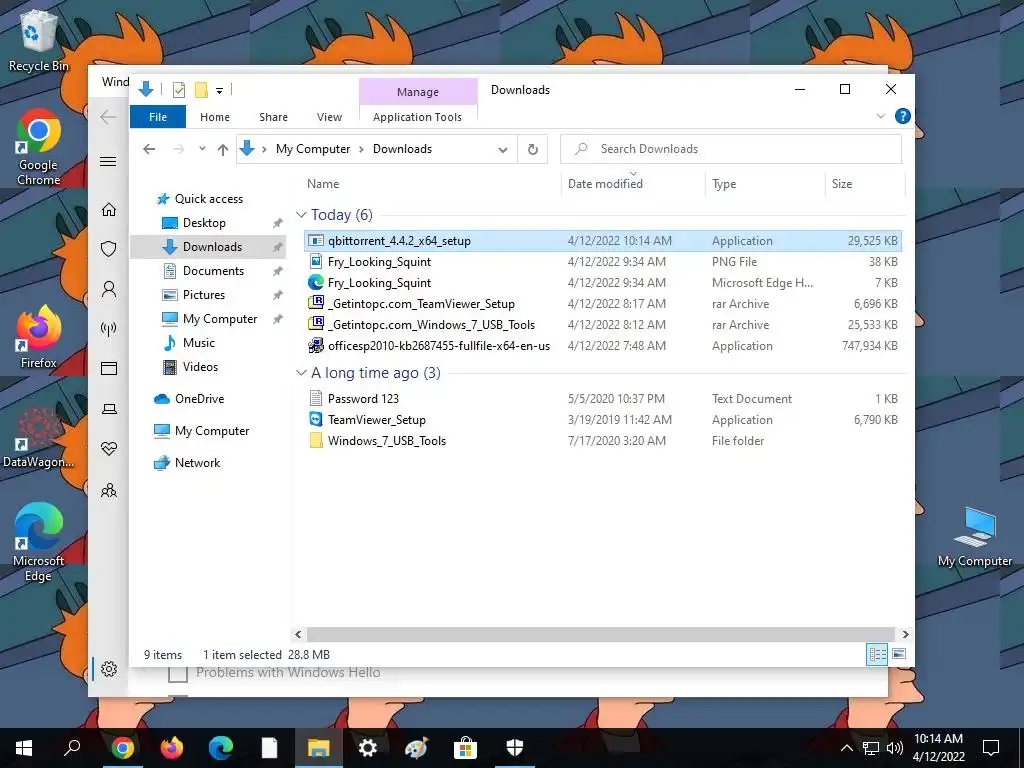Click breadcrumb arrow after My Computer
1024x768 pixels.
click(x=361, y=150)
